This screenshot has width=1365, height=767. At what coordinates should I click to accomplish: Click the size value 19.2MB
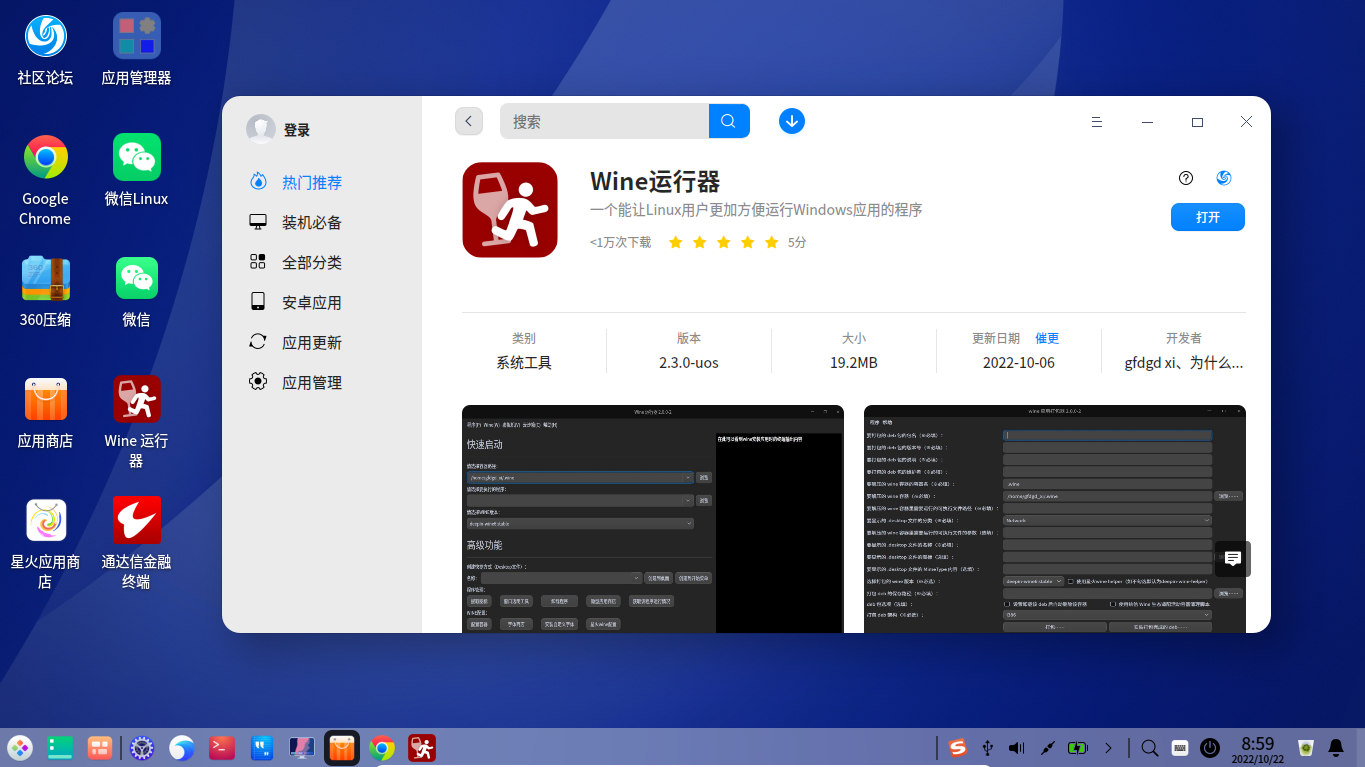854,362
